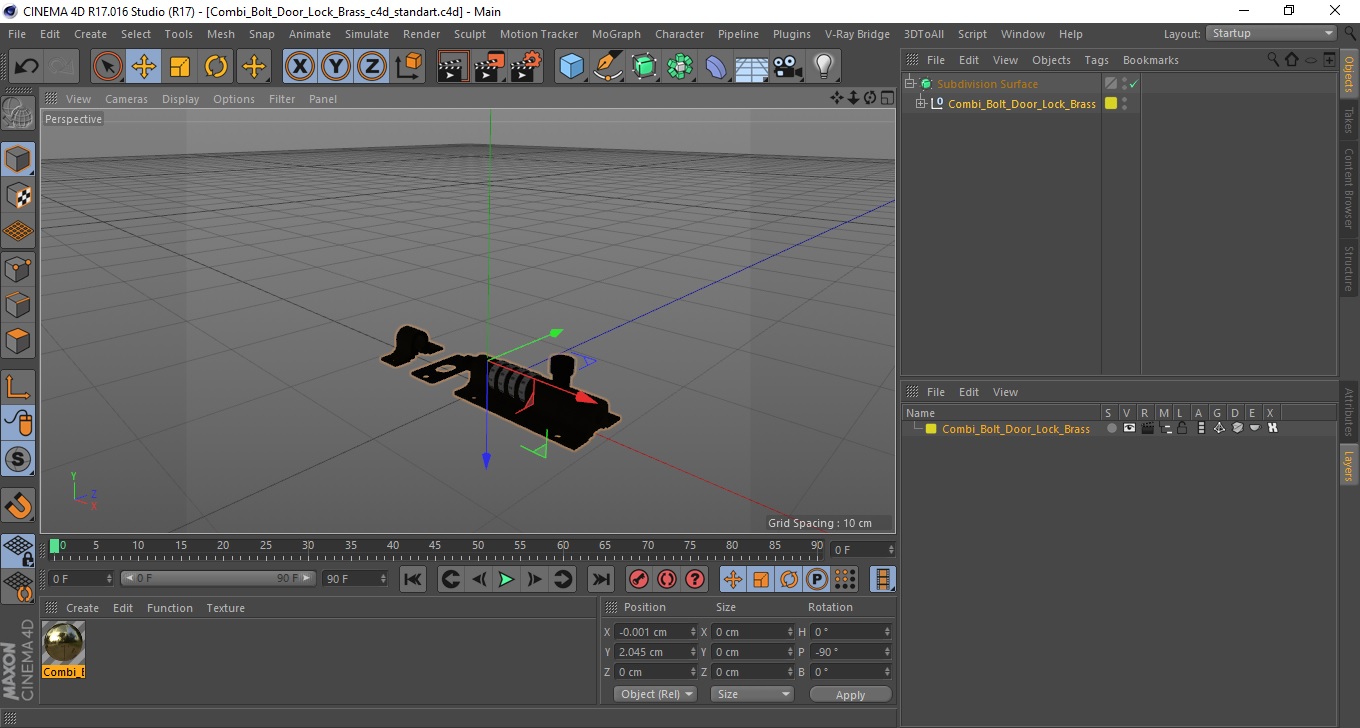The width and height of the screenshot is (1360, 728).
Task: Open the Size mode dropdown
Action: pyautogui.click(x=752, y=694)
